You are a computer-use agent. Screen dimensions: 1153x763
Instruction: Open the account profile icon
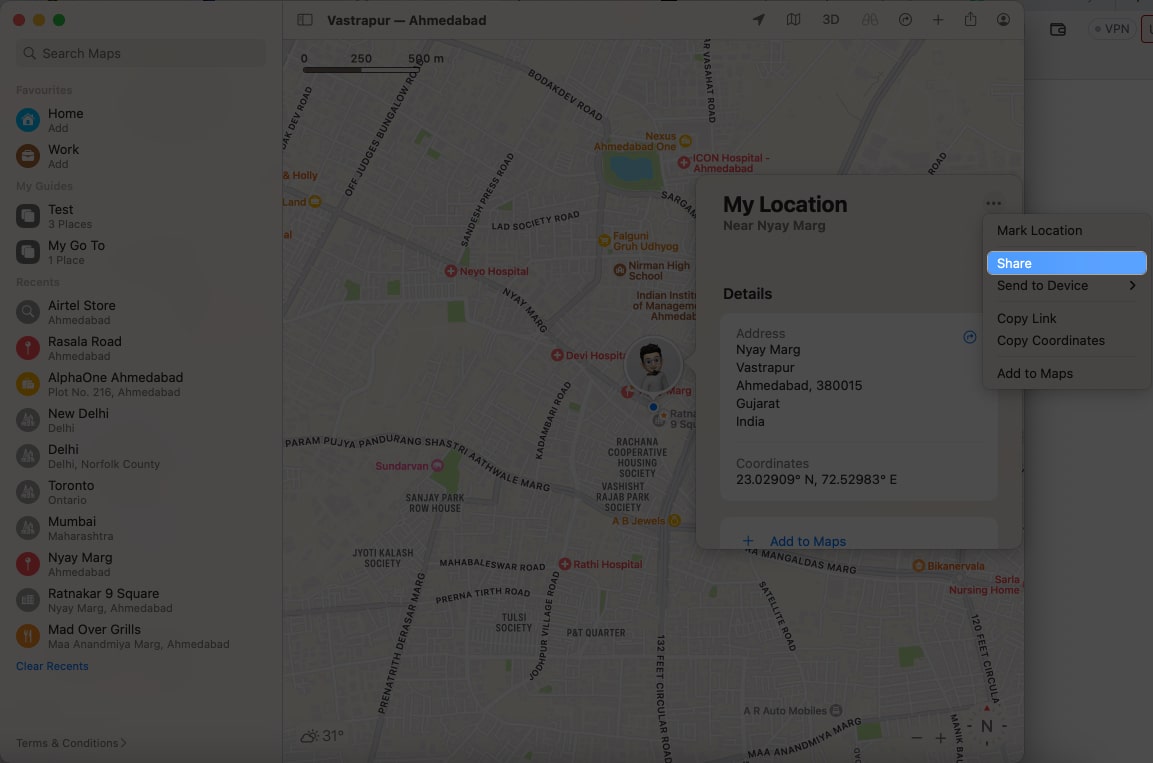(1003, 20)
